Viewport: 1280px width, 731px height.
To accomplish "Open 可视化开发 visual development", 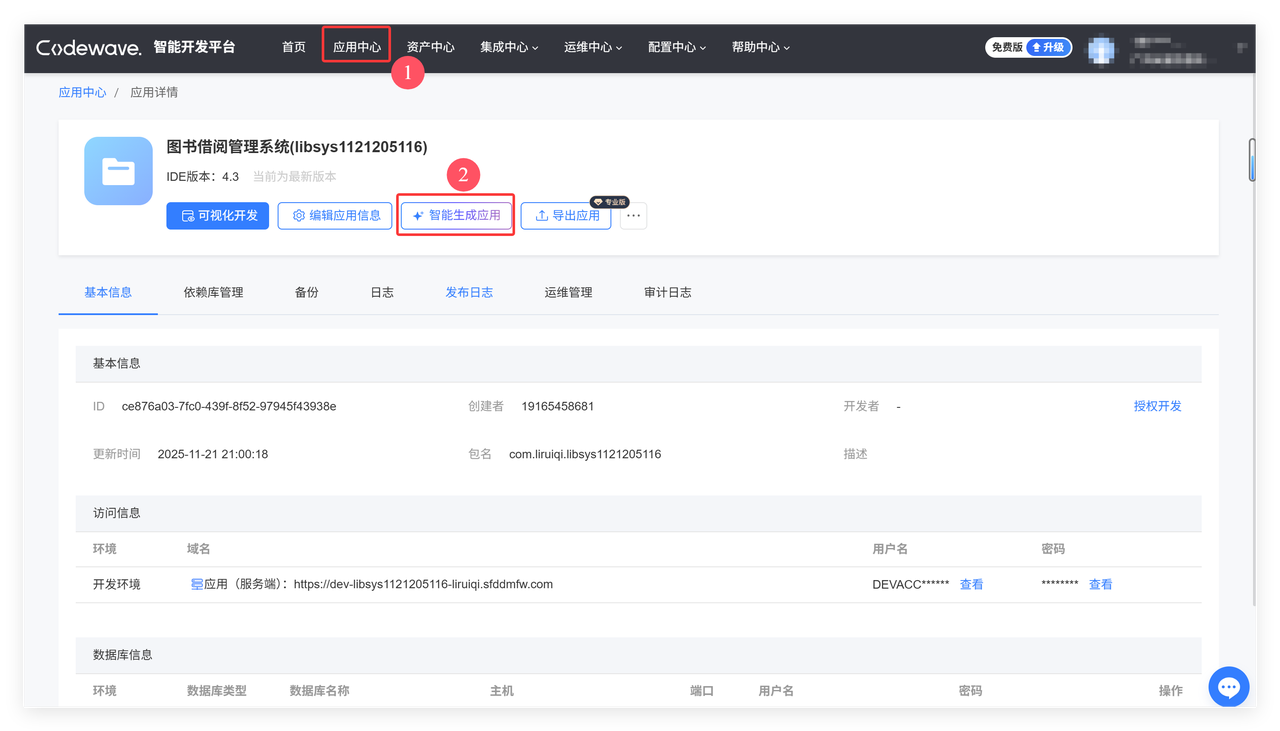I will (218, 215).
